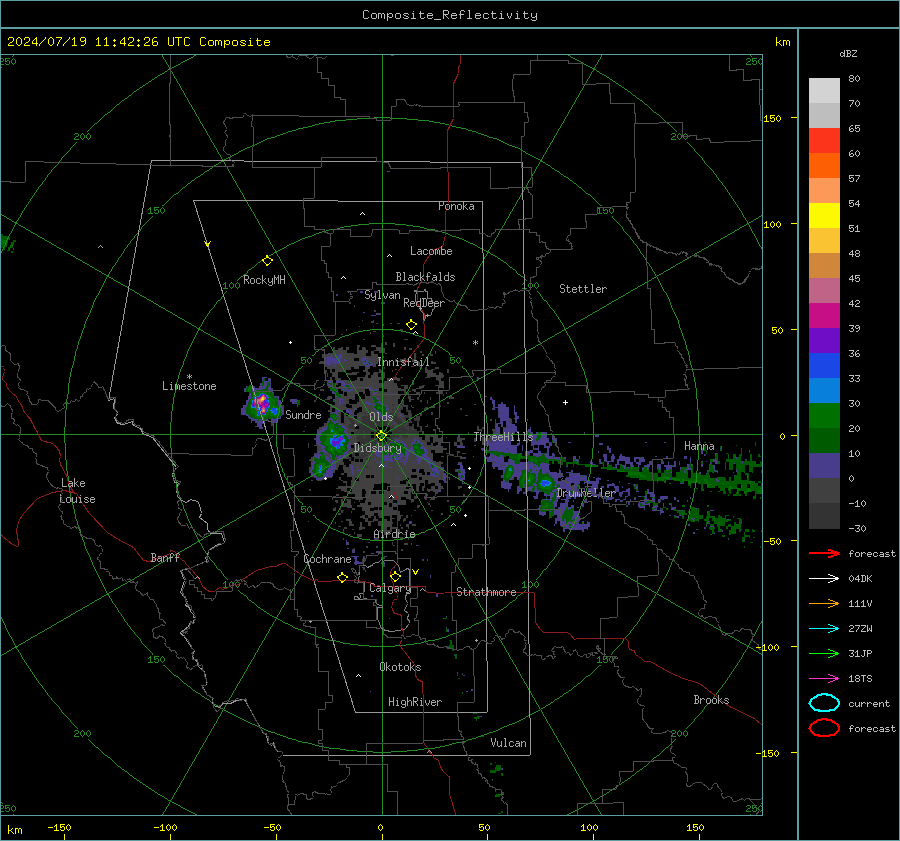Click the Drumheller label
The width and height of the screenshot is (900, 841).
(585, 493)
